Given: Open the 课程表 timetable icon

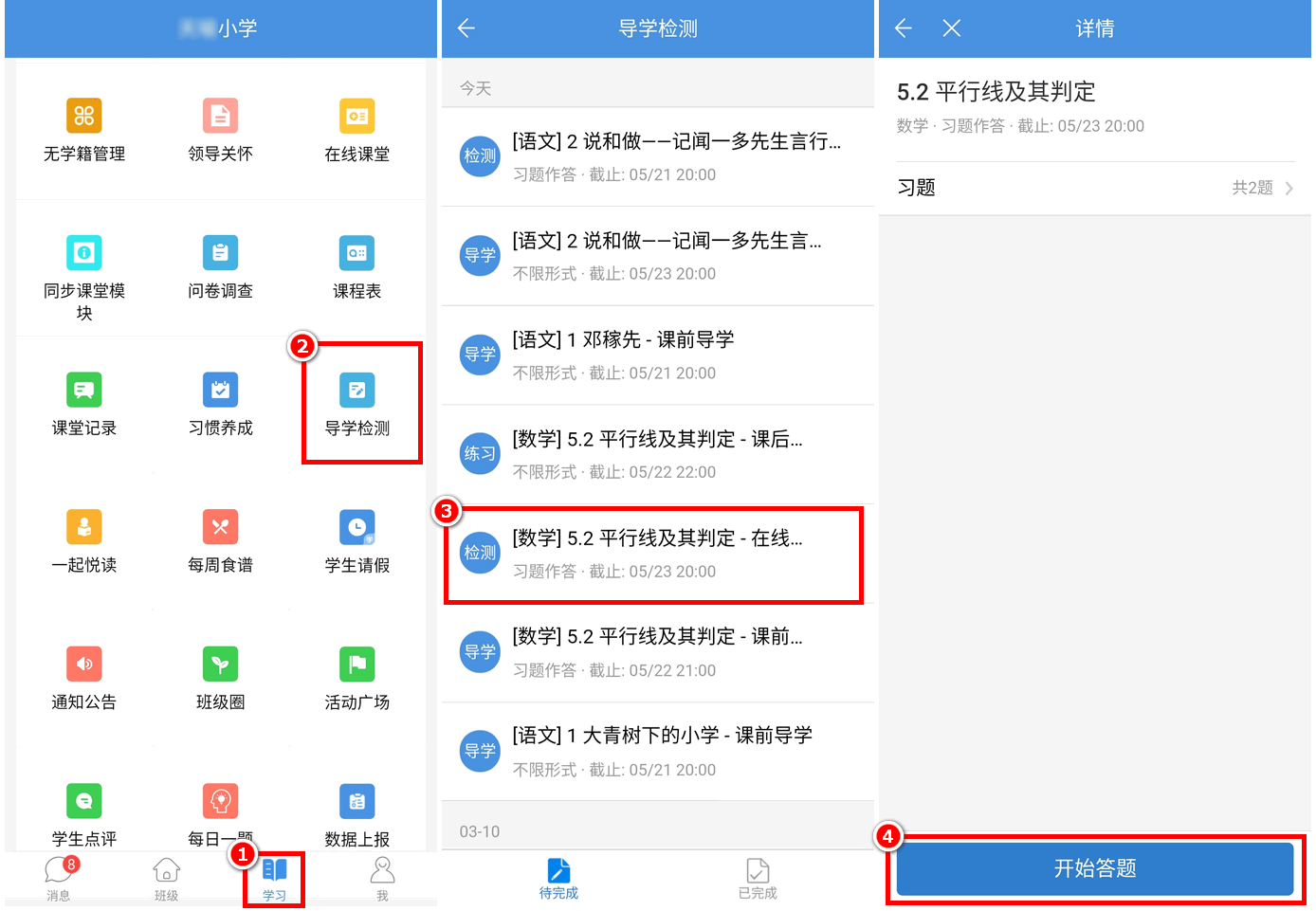Looking at the screenshot, I should (x=356, y=254).
